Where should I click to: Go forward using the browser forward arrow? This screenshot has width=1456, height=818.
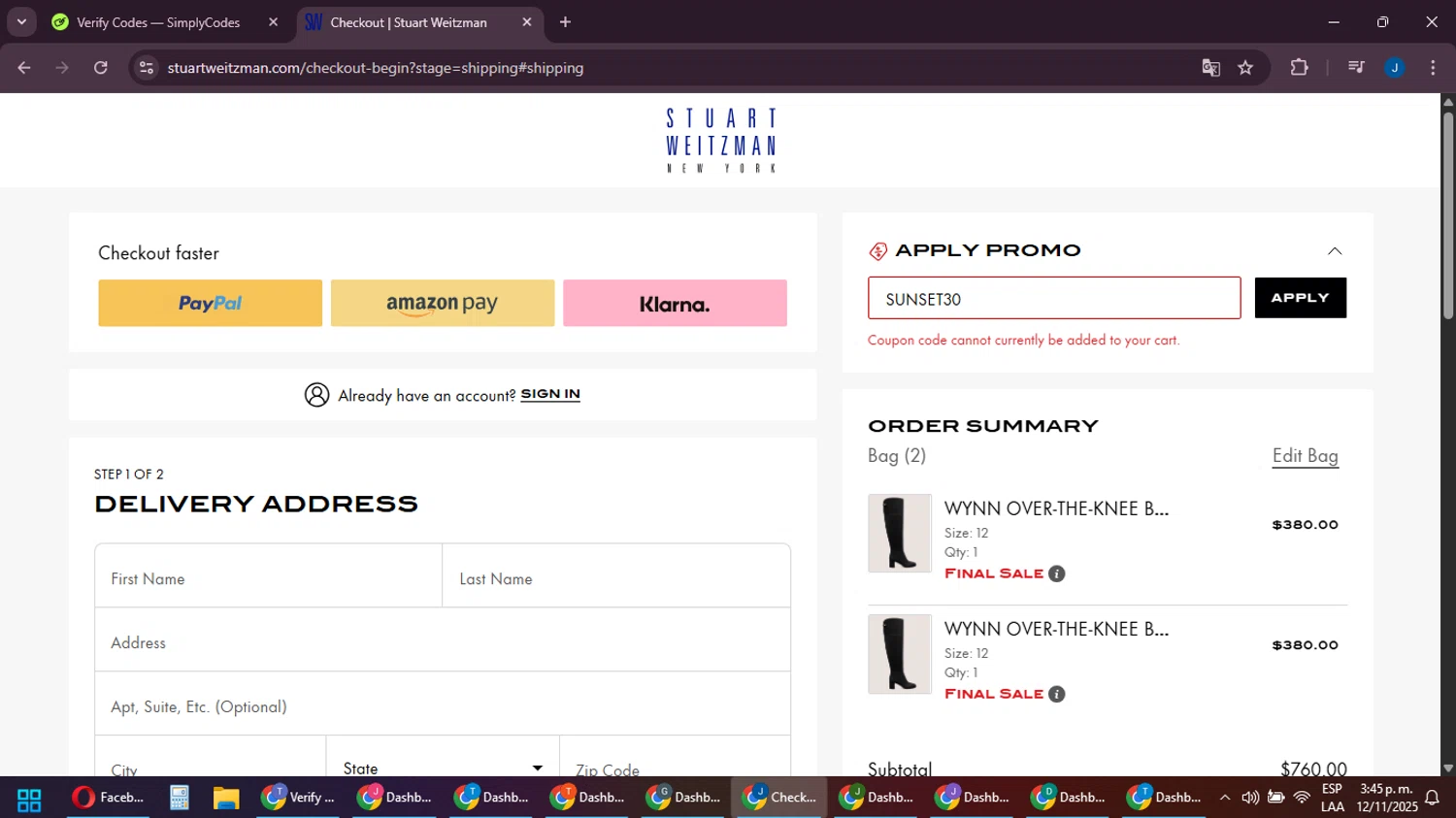(x=62, y=68)
